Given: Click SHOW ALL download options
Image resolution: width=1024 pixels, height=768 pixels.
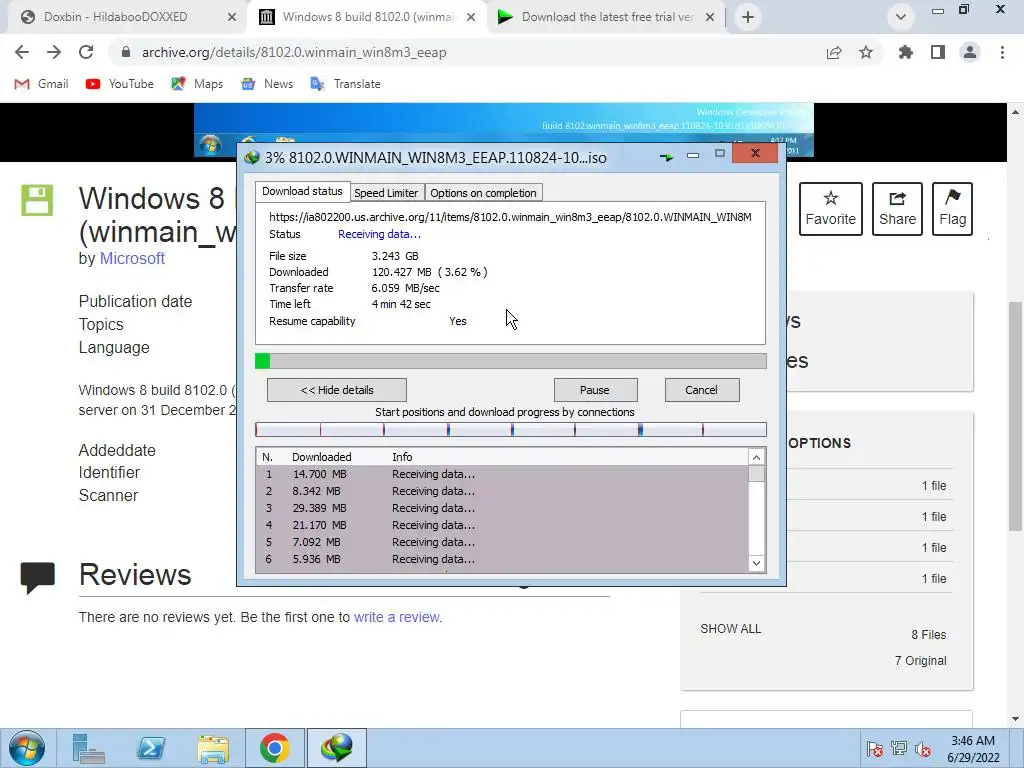Looking at the screenshot, I should tap(731, 629).
